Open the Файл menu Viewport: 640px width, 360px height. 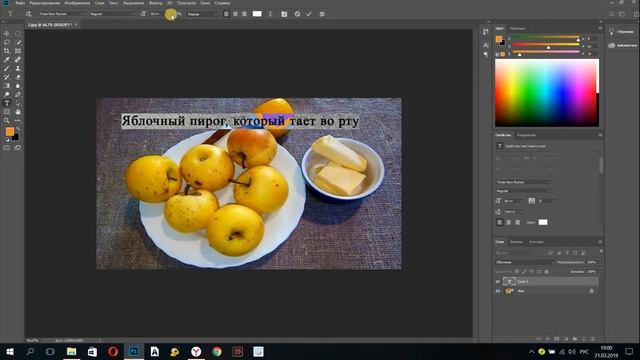[x=20, y=3]
